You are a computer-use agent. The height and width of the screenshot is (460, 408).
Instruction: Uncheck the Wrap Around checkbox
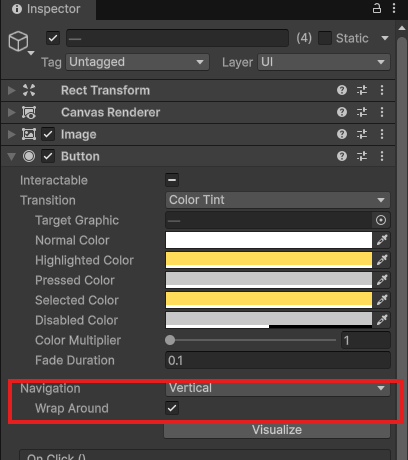click(172, 408)
